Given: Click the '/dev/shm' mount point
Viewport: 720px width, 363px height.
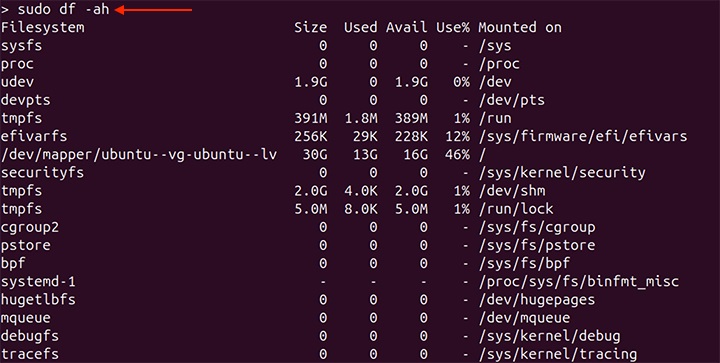Looking at the screenshot, I should coord(512,191).
